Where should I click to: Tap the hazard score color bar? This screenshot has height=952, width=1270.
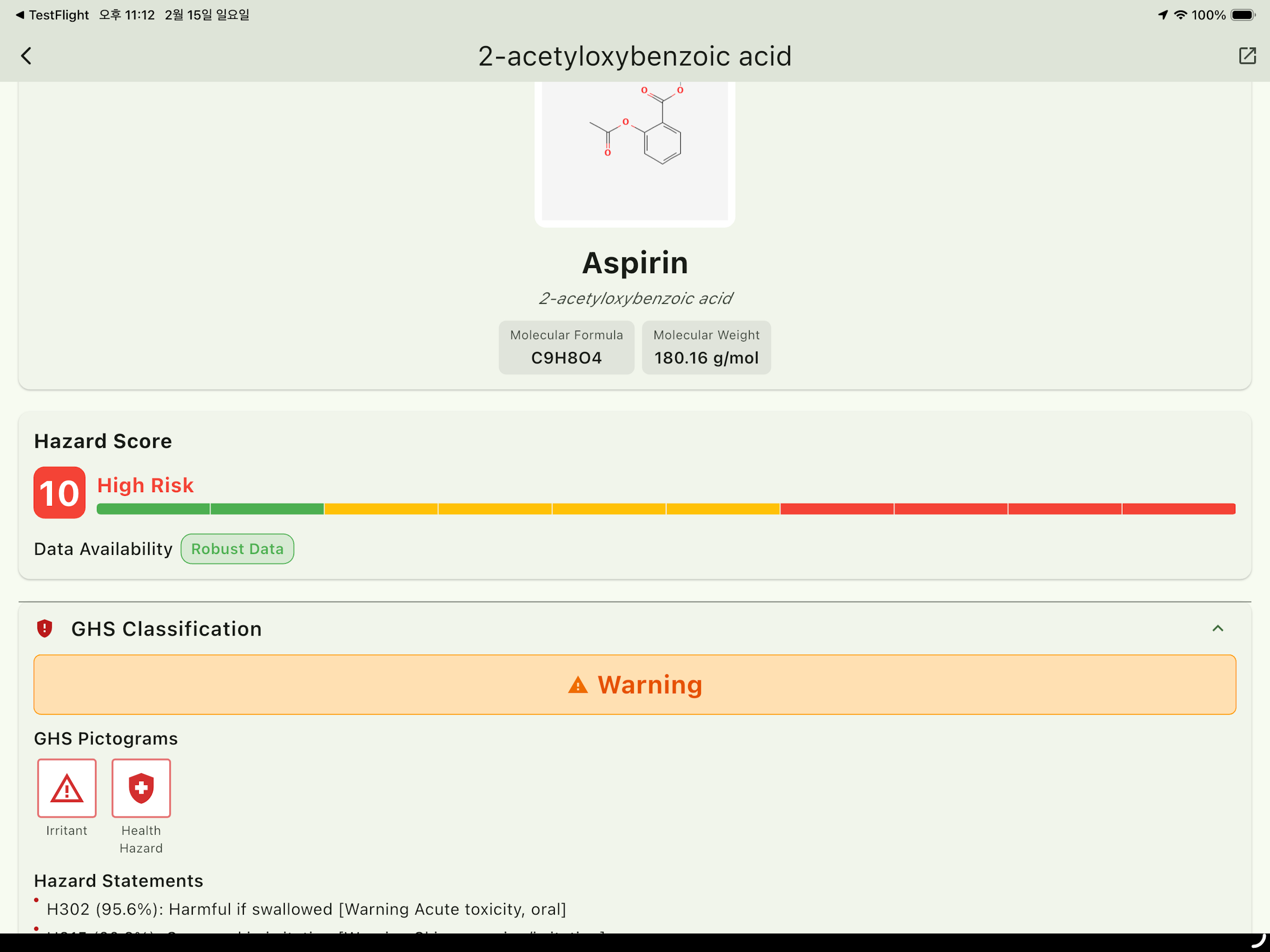(x=666, y=509)
